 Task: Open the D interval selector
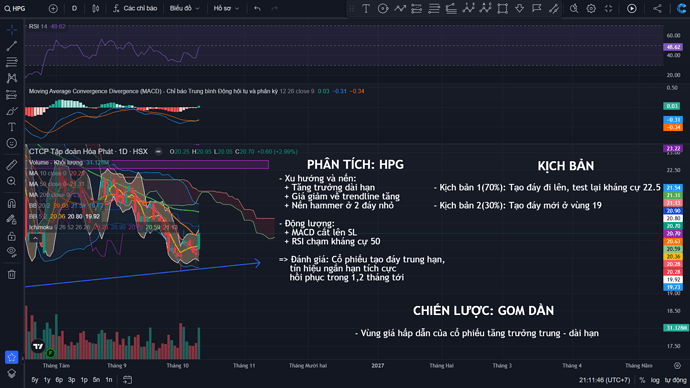click(x=74, y=8)
